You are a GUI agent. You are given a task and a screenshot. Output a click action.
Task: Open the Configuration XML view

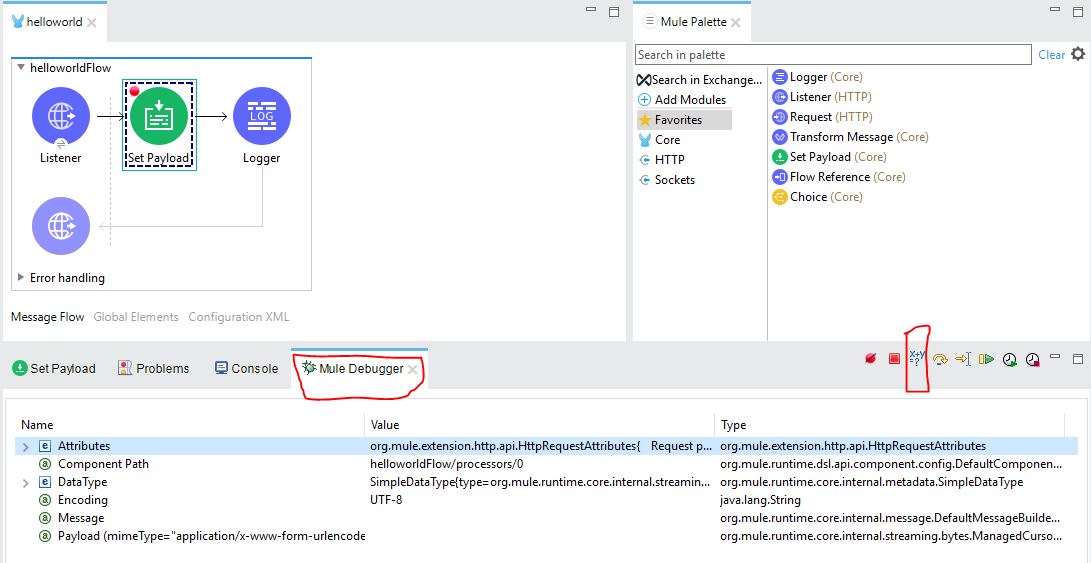pyautogui.click(x=238, y=317)
